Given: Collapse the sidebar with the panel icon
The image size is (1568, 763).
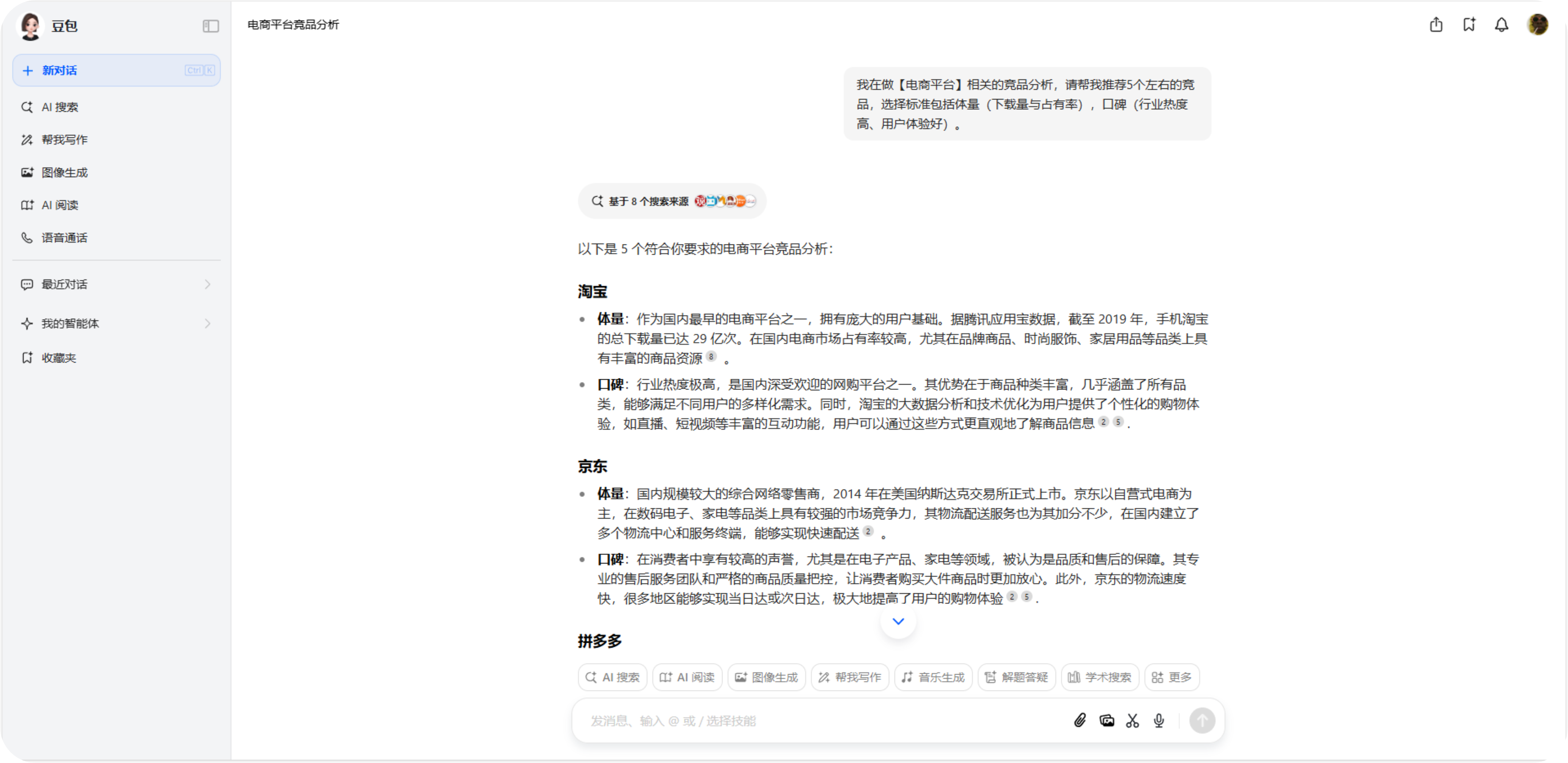Looking at the screenshot, I should (x=210, y=26).
